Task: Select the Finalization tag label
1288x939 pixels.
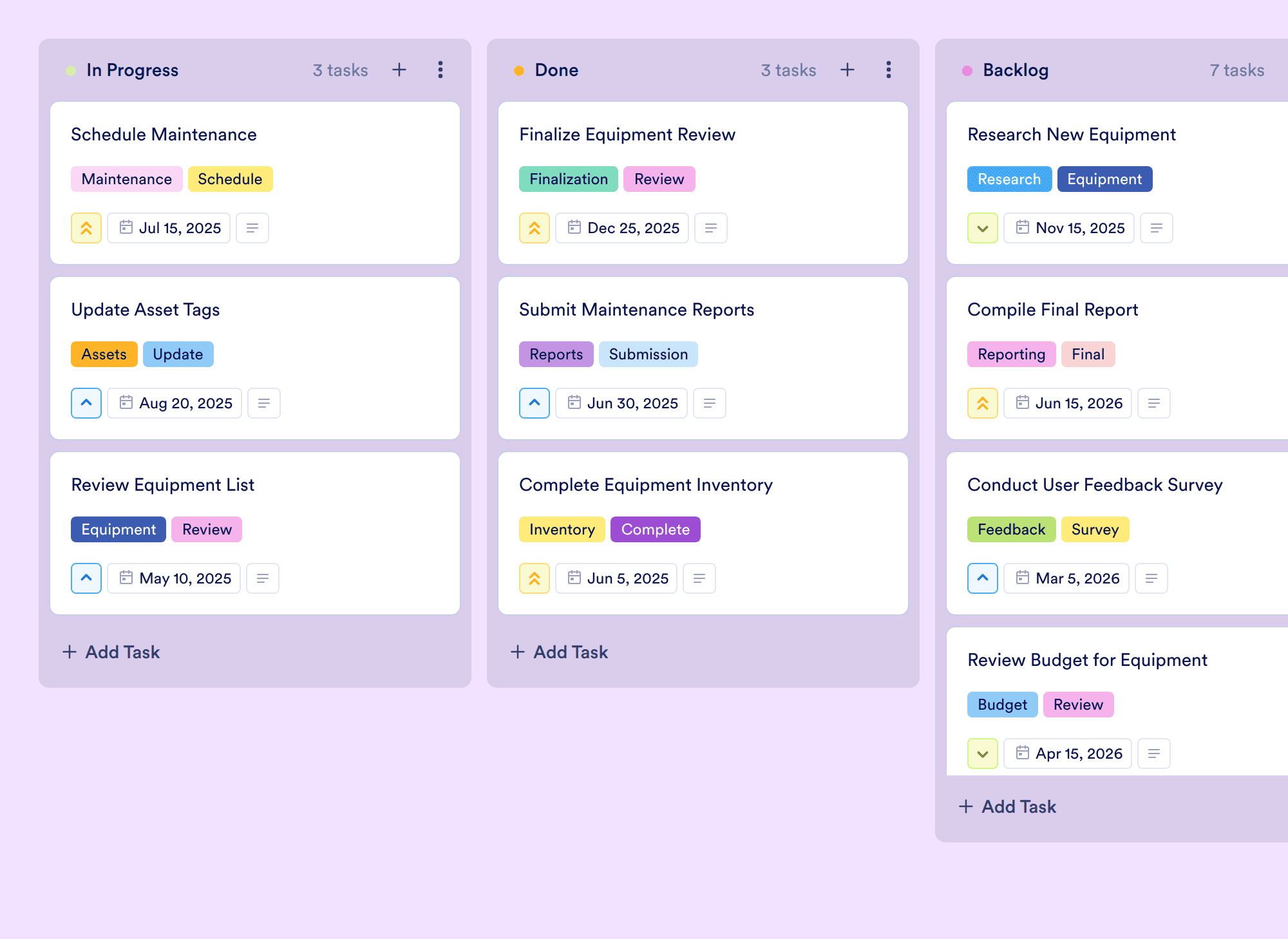Action: 569,179
